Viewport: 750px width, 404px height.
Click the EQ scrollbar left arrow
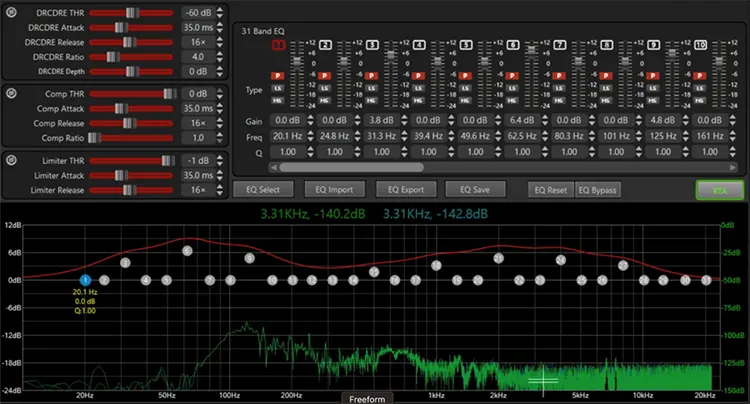(274, 167)
